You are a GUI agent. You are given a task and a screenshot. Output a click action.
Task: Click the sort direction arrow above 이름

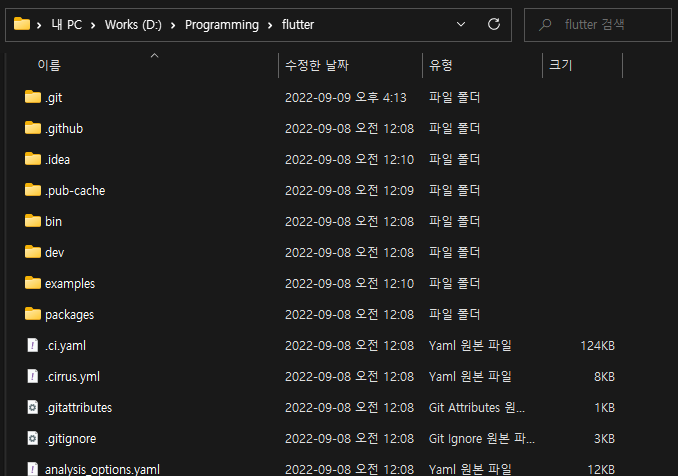pos(154,55)
